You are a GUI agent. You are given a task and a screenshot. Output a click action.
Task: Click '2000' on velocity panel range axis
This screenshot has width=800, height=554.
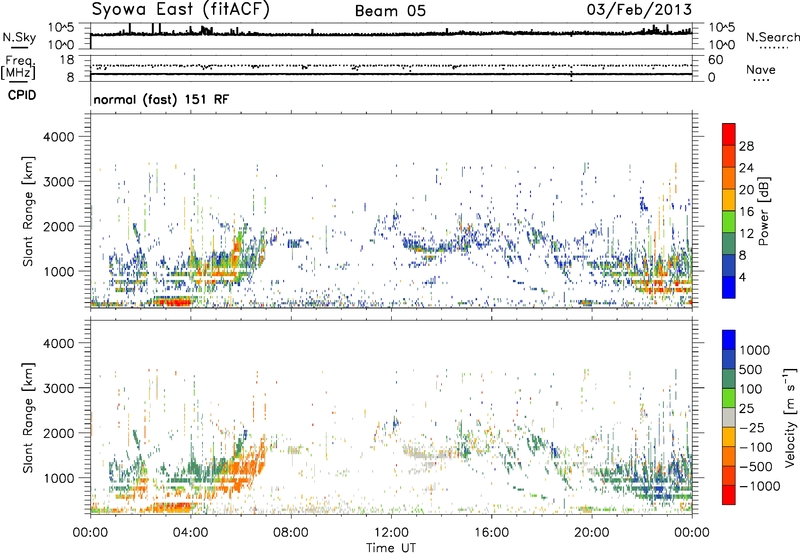pyautogui.click(x=59, y=433)
